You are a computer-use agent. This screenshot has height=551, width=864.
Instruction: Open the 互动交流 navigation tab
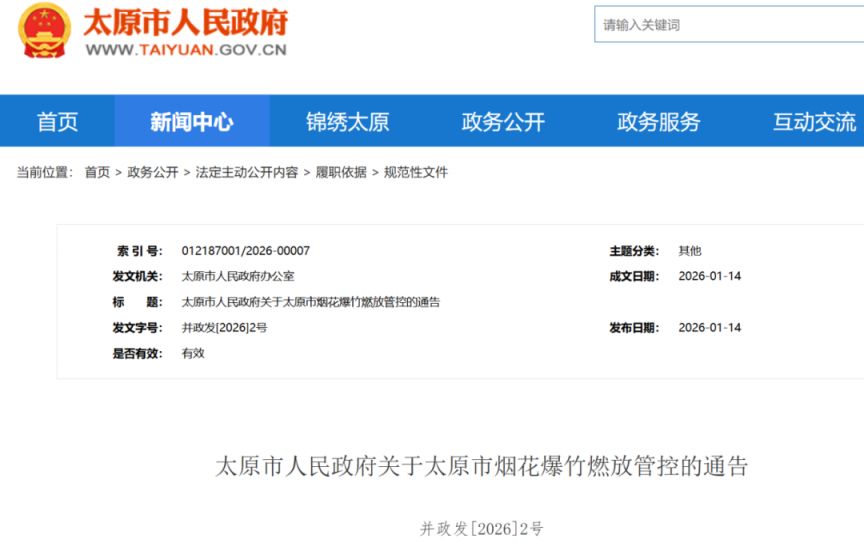[x=814, y=121]
